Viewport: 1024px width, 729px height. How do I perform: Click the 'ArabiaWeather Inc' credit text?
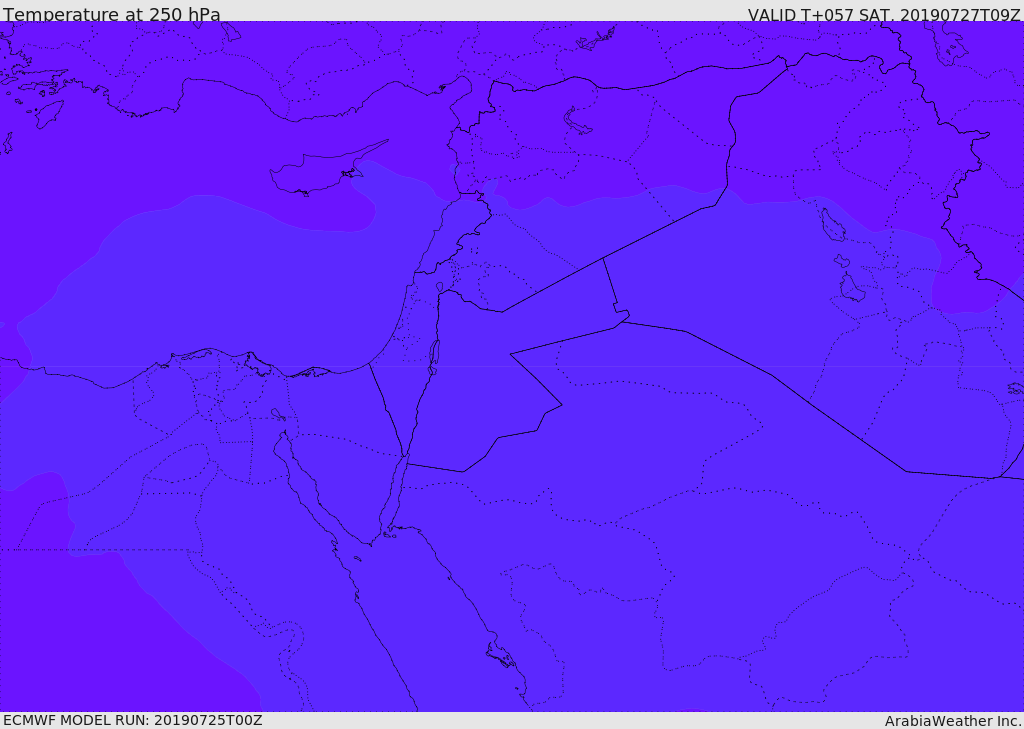point(953,721)
